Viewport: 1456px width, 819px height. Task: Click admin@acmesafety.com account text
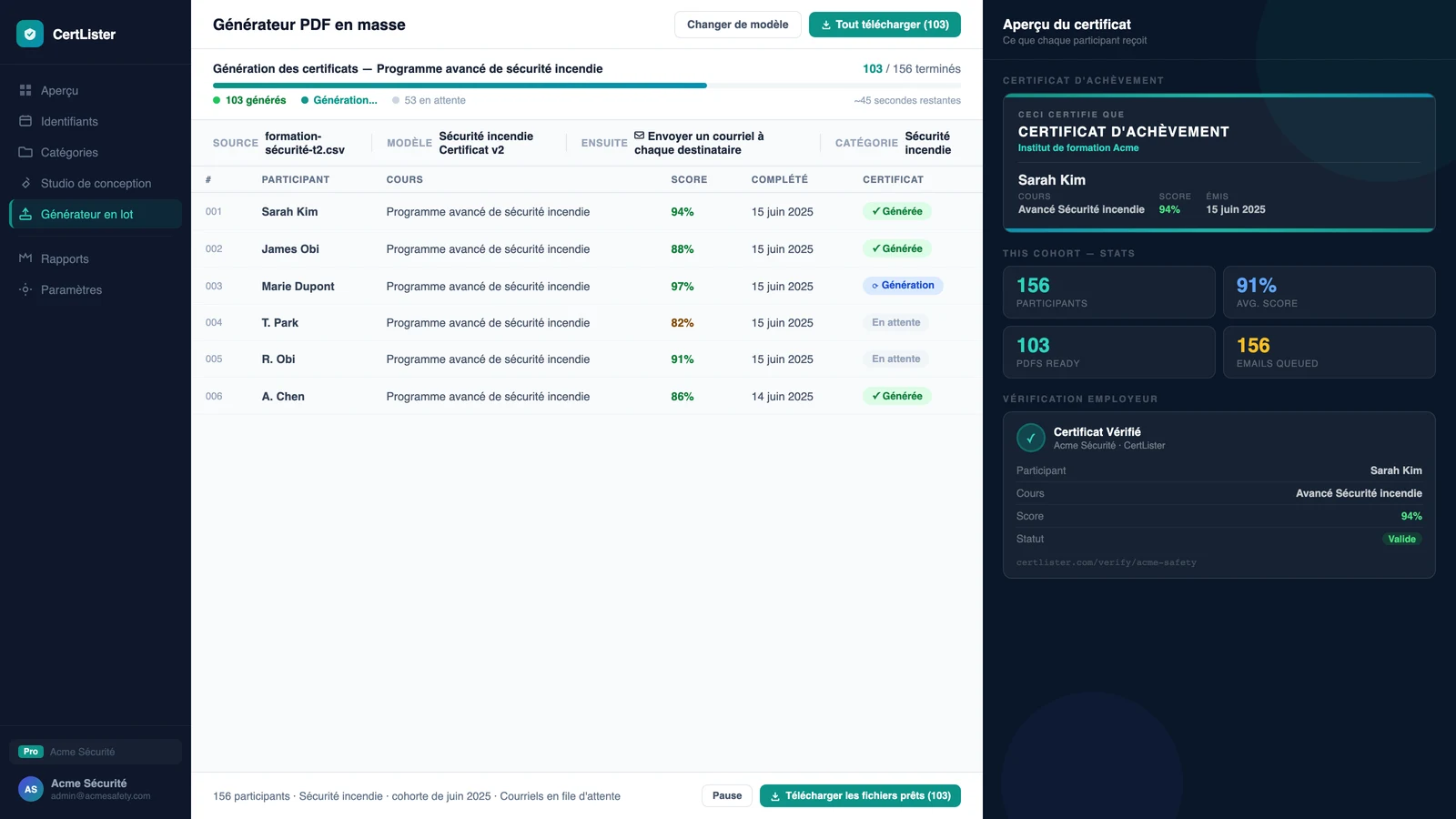click(x=101, y=796)
